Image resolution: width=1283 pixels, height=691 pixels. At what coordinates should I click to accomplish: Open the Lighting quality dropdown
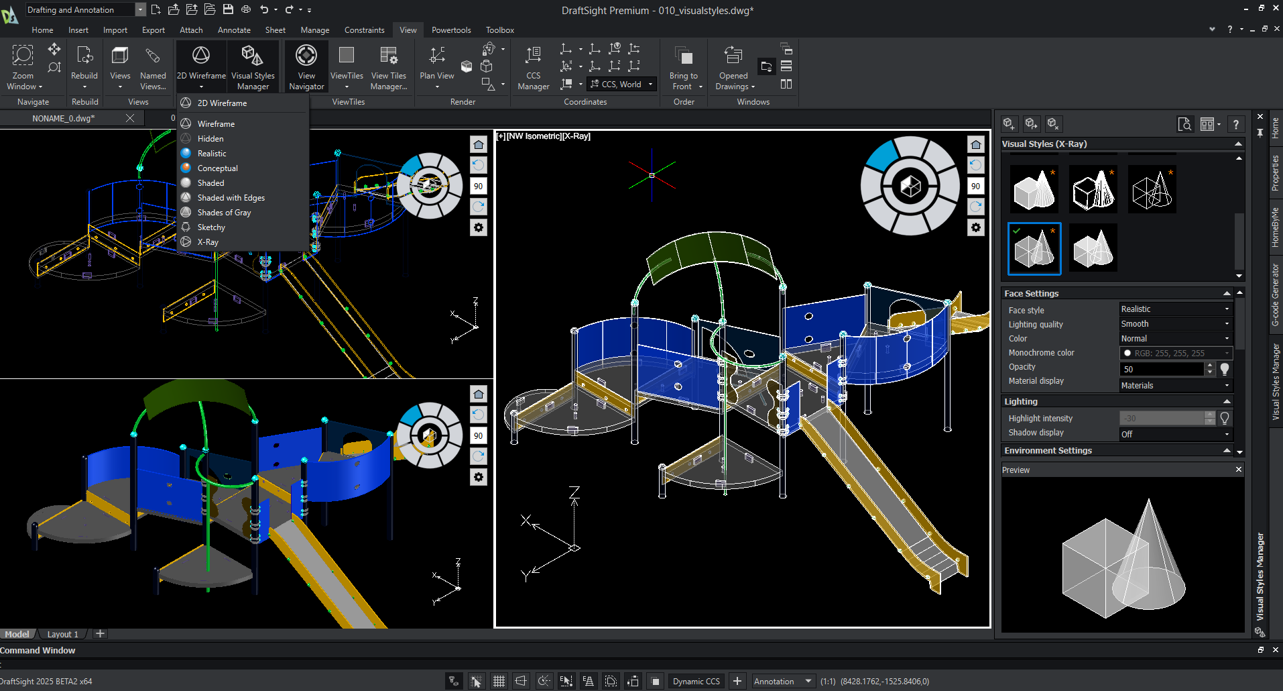tap(1175, 324)
